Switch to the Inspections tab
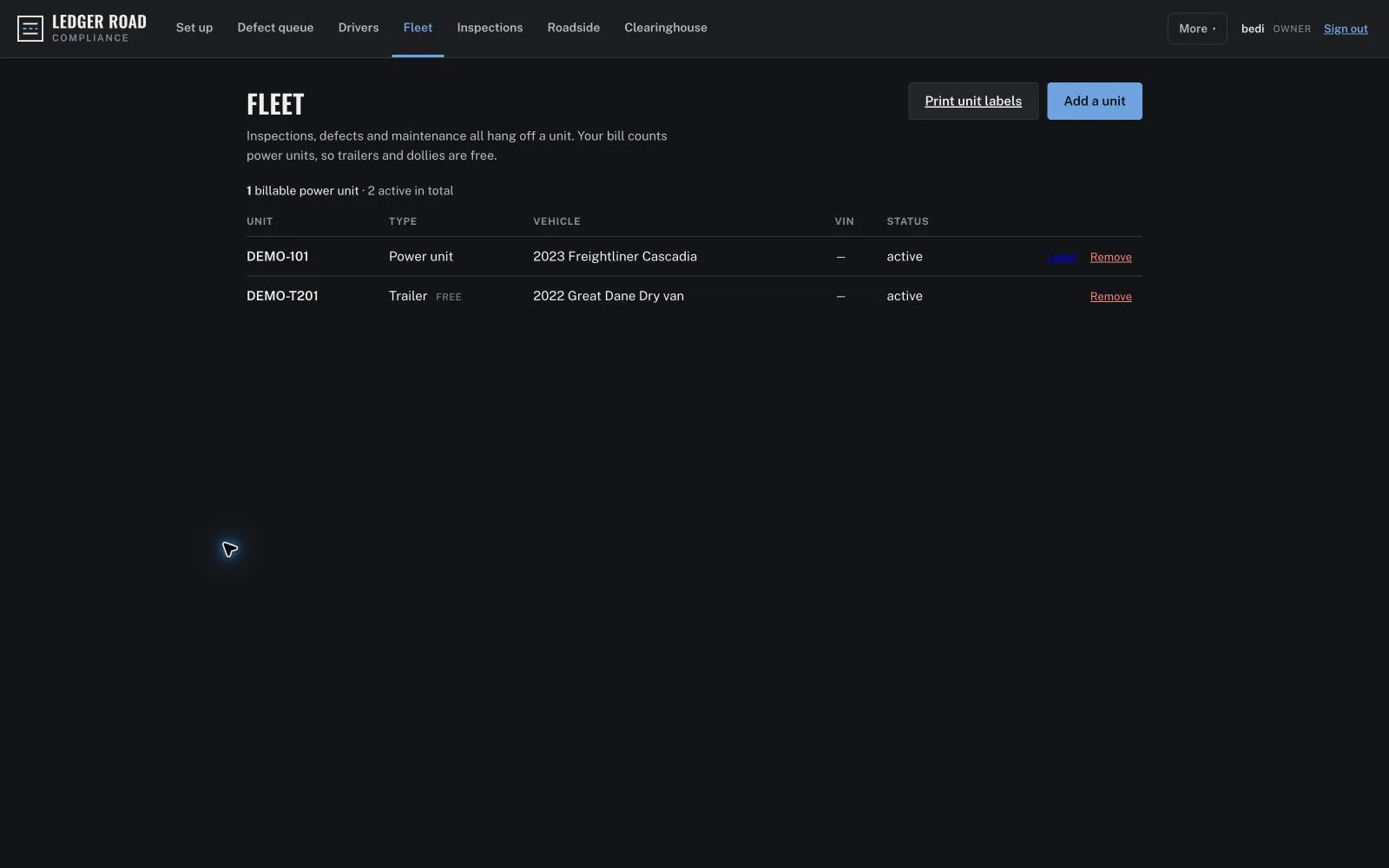The width and height of the screenshot is (1389, 868). tap(490, 28)
